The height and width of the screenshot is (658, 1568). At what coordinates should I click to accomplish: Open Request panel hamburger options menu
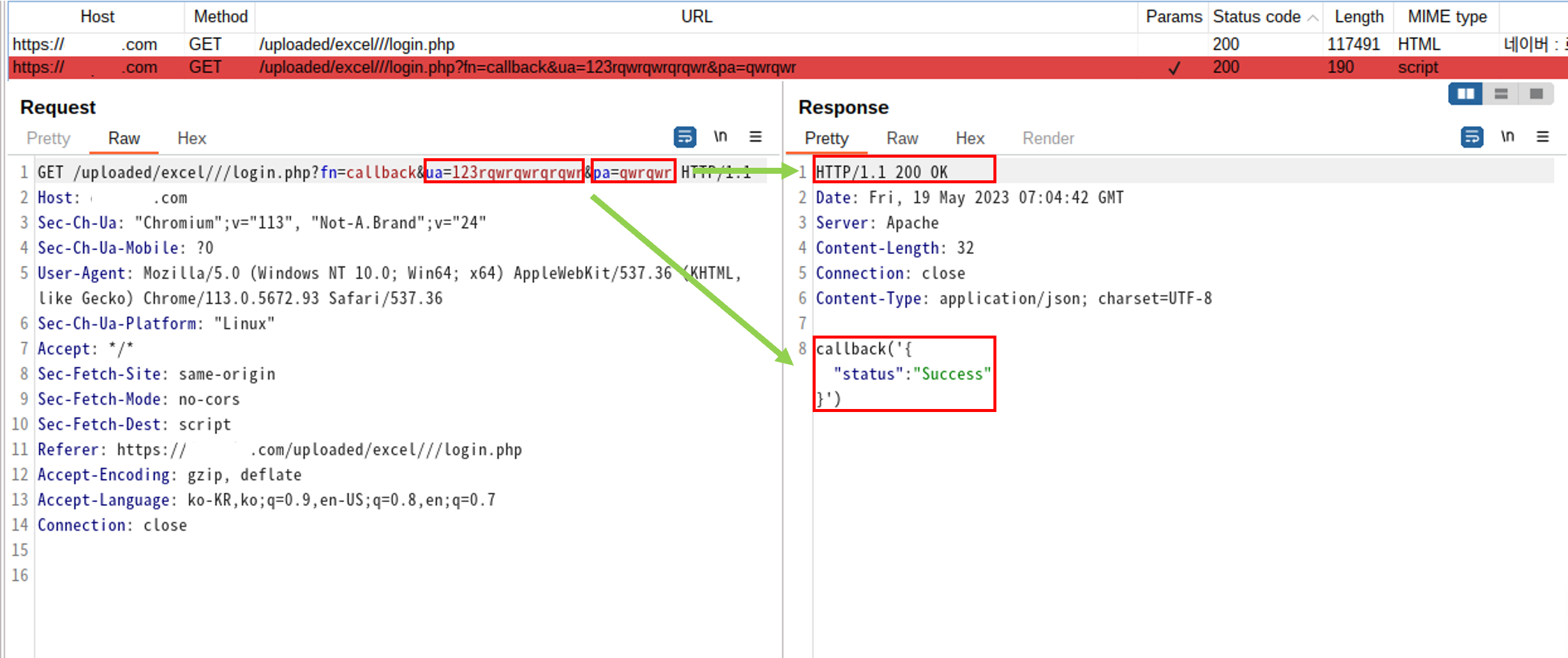coord(755,137)
